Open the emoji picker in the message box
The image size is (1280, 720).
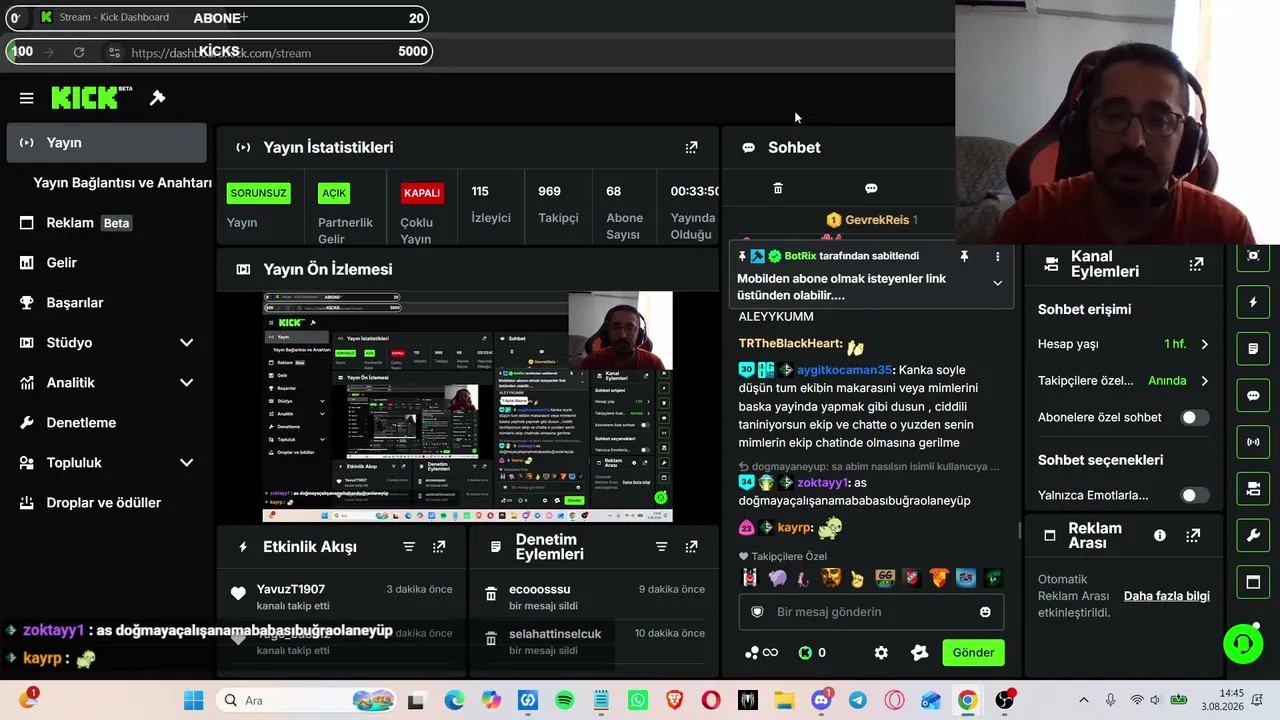(x=985, y=612)
